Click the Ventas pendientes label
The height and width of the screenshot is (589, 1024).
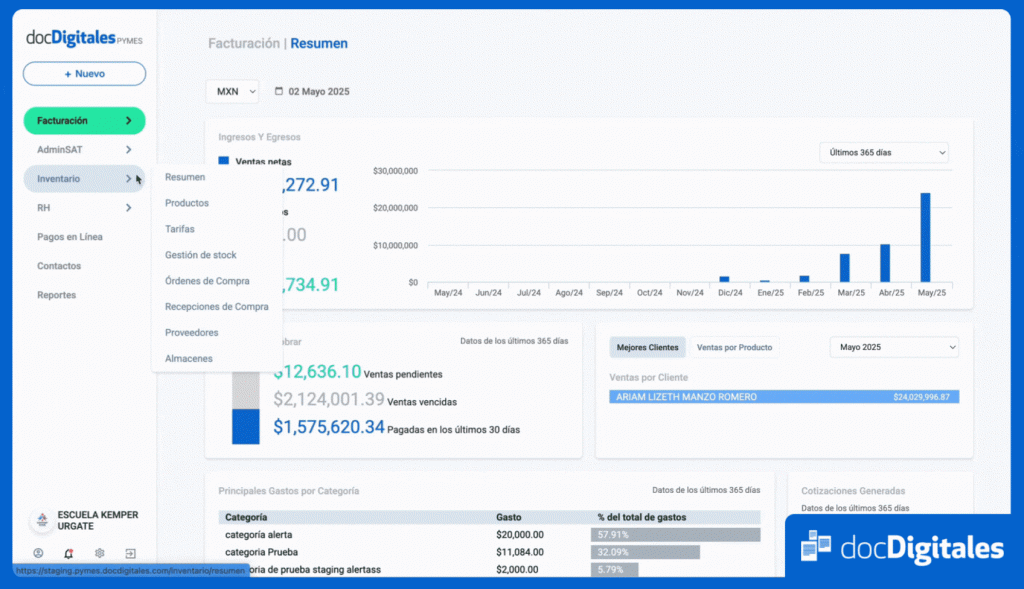403,375
